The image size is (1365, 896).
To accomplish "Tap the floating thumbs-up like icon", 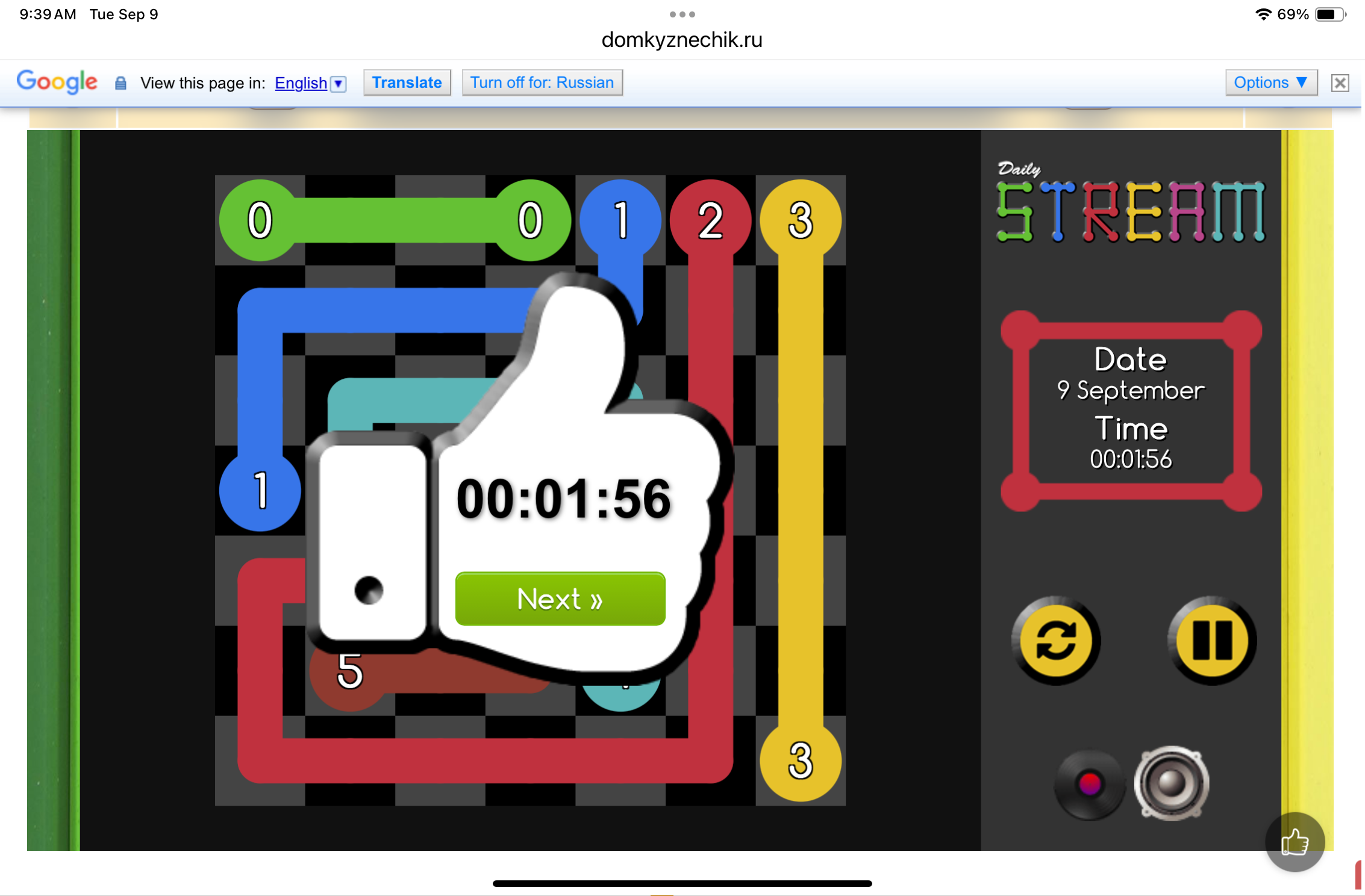I will (1295, 841).
